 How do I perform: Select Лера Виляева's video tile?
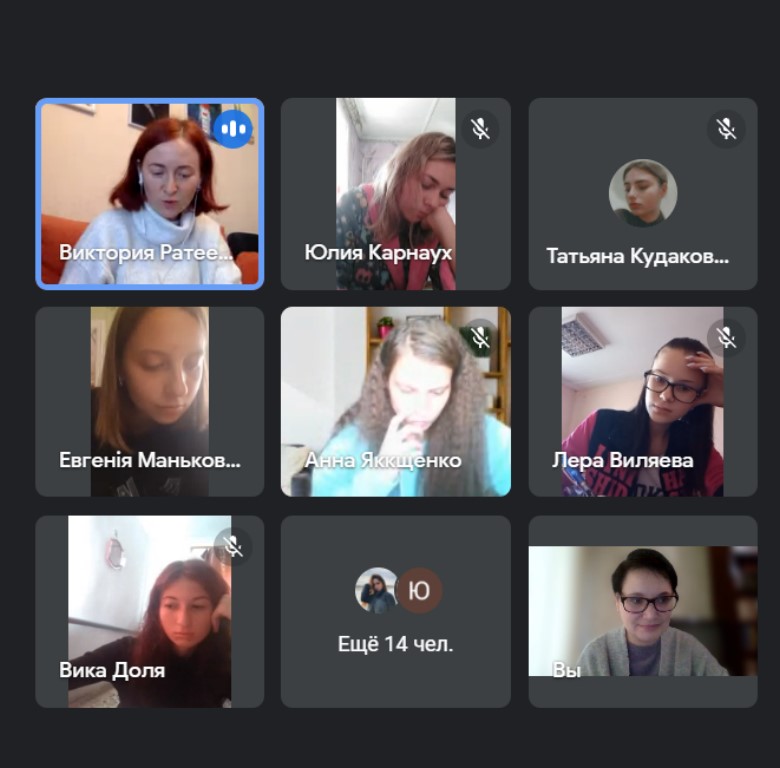tap(643, 402)
